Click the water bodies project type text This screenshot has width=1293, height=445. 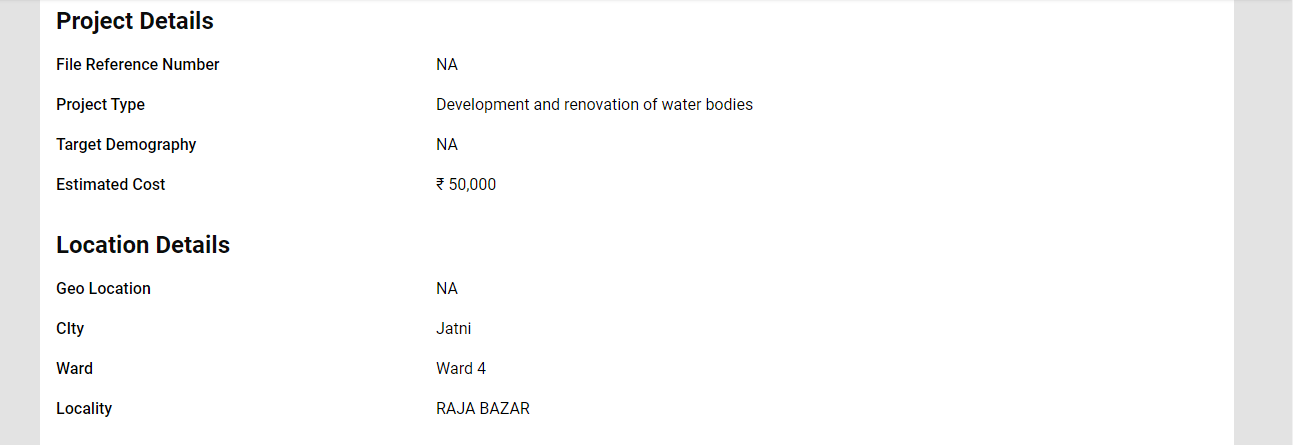[x=594, y=105]
